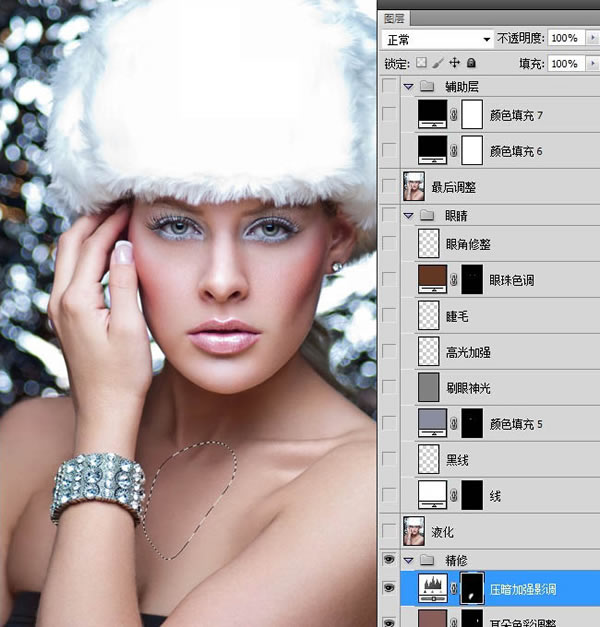Click the 刷眼神光 gray thumbnail

pyautogui.click(x=428, y=387)
